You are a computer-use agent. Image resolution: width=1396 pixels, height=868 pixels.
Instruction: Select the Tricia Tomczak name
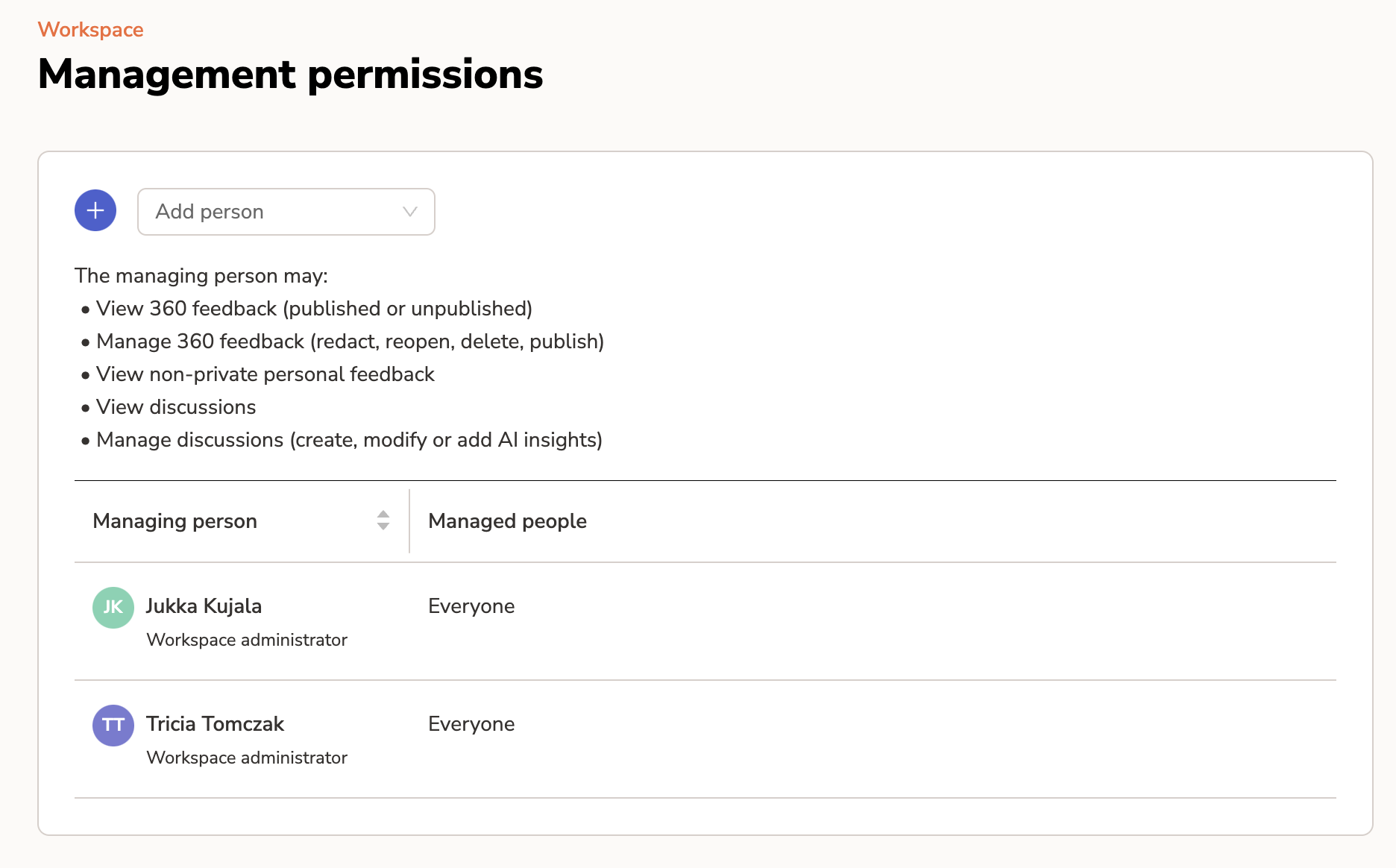[x=215, y=724]
